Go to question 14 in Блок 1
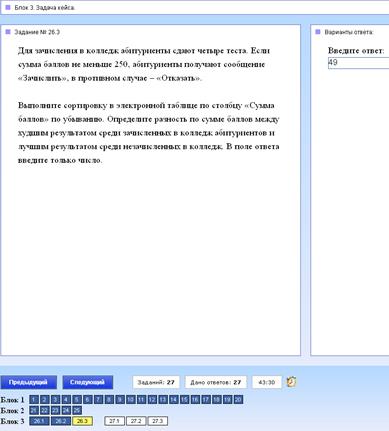 (x=173, y=400)
